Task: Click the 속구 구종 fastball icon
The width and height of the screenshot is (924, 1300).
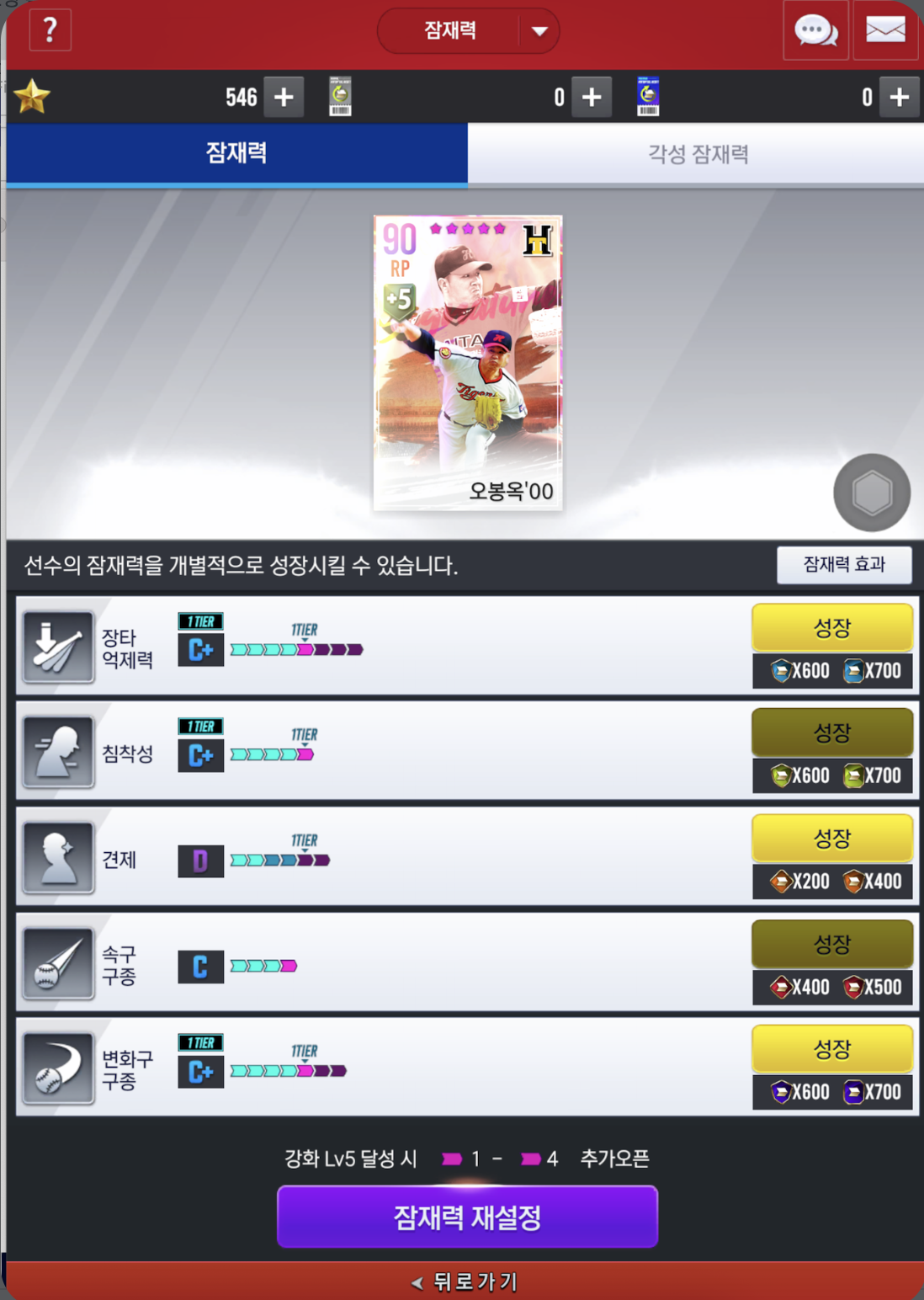Action: coord(58,963)
